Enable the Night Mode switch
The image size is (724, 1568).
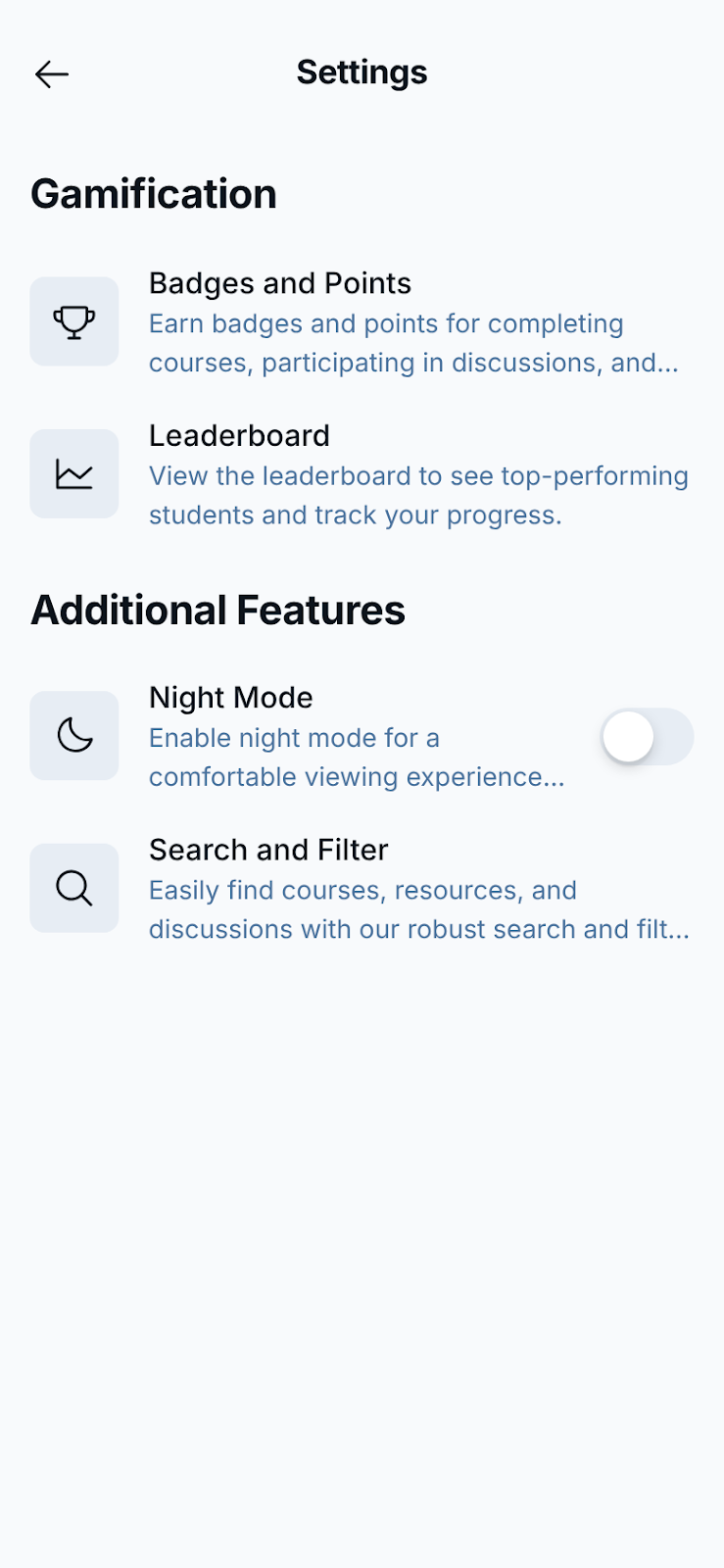point(647,737)
